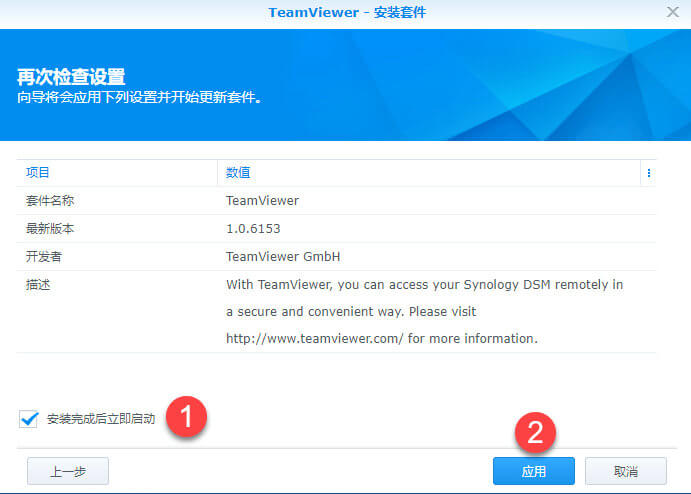Select the 最新版本 row label
Image resolution: width=691 pixels, height=494 pixels.
tap(50, 228)
